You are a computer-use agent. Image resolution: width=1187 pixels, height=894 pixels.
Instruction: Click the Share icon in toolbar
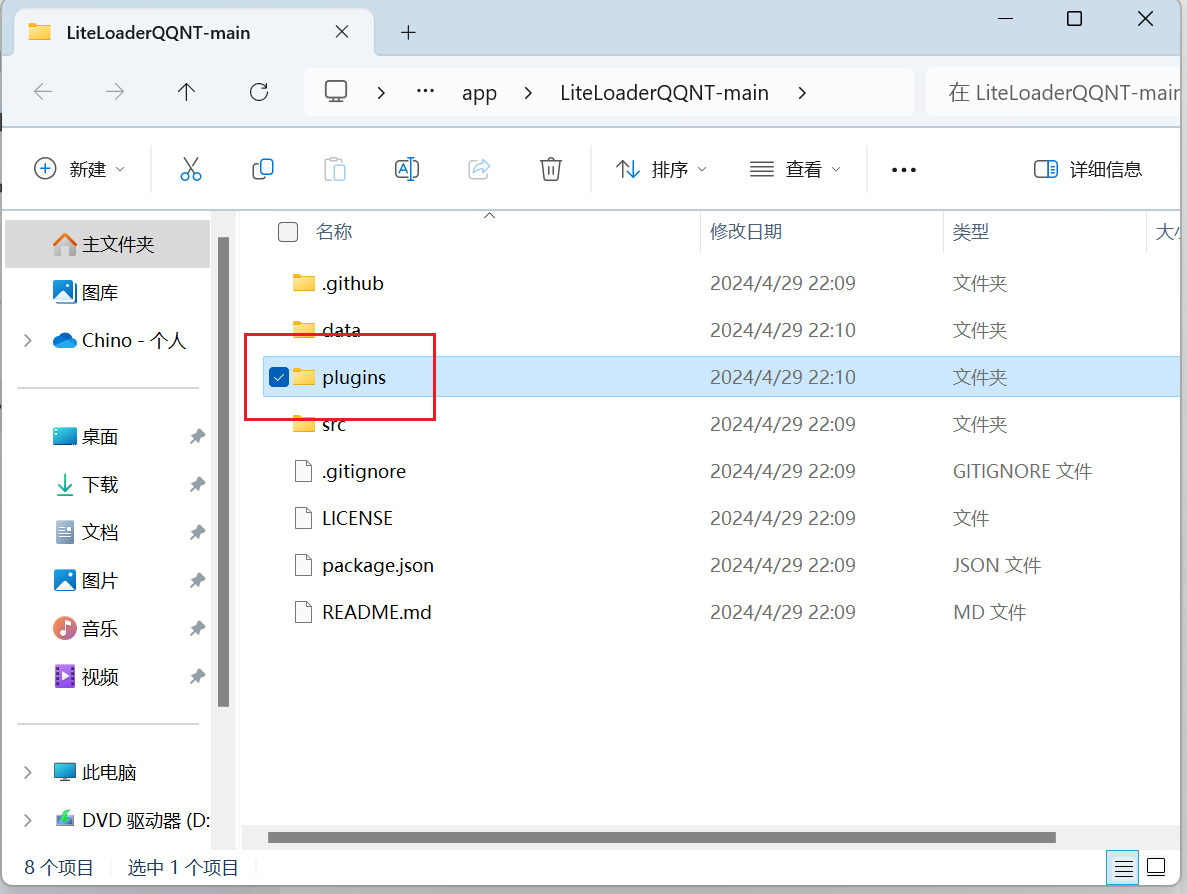479,169
